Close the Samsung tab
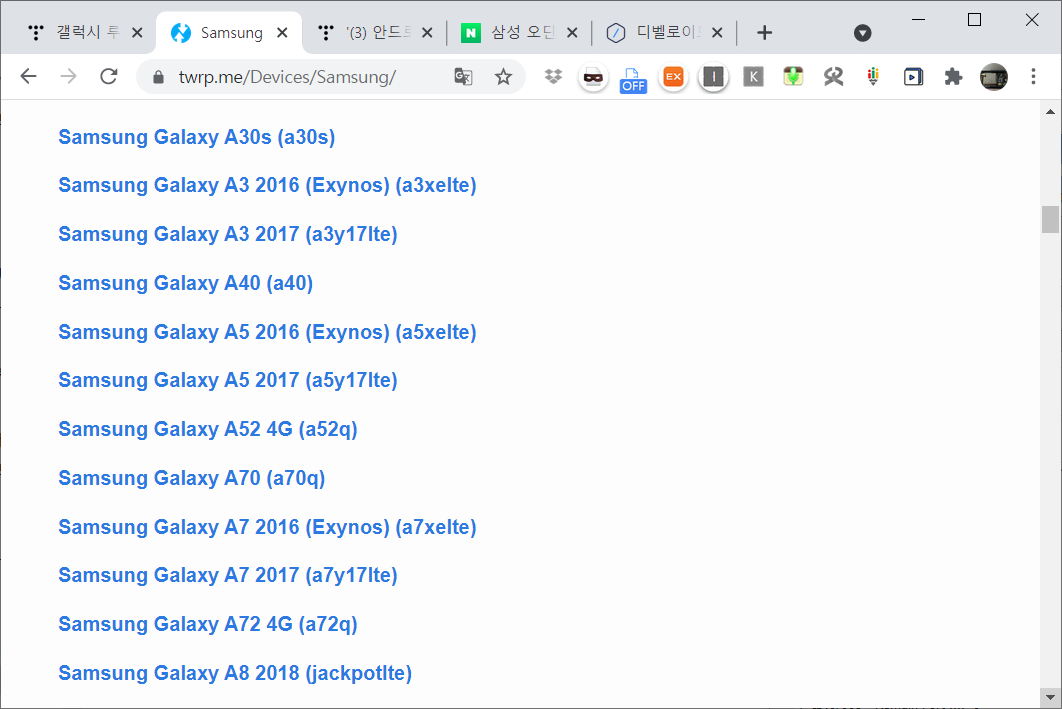This screenshot has height=709, width=1062. tap(282, 33)
